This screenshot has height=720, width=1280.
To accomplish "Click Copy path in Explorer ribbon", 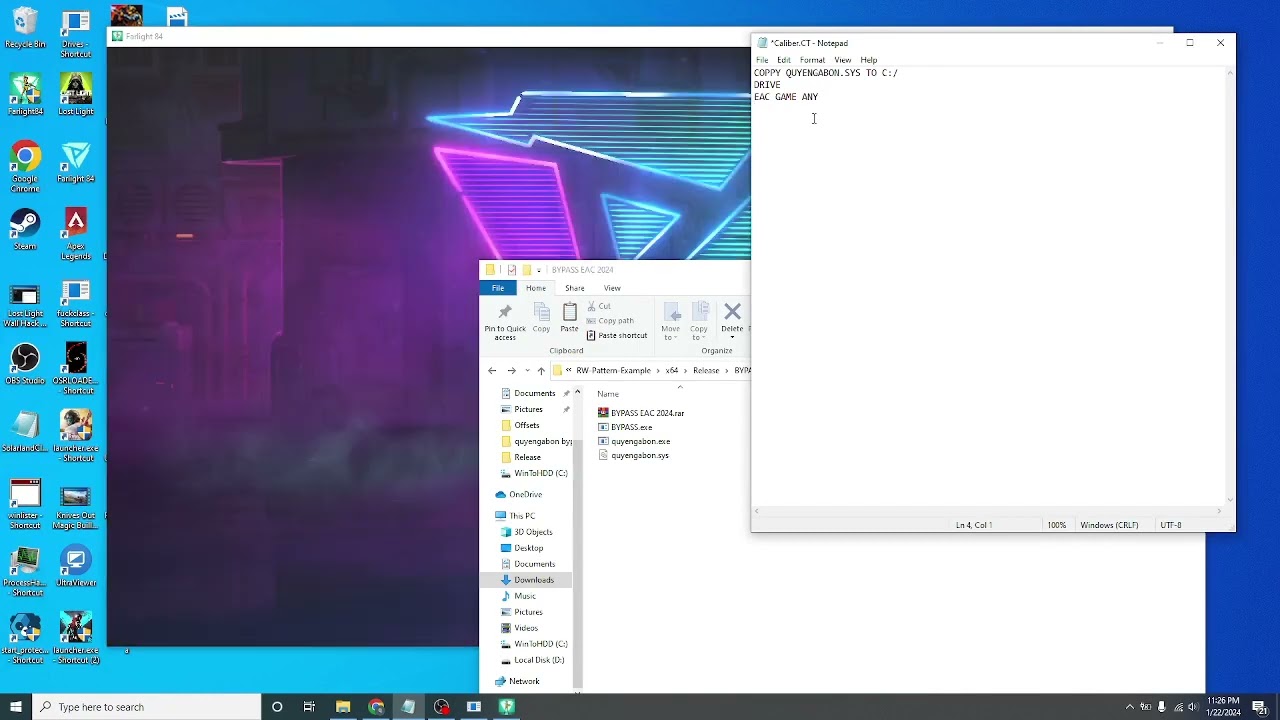I will coord(610,321).
